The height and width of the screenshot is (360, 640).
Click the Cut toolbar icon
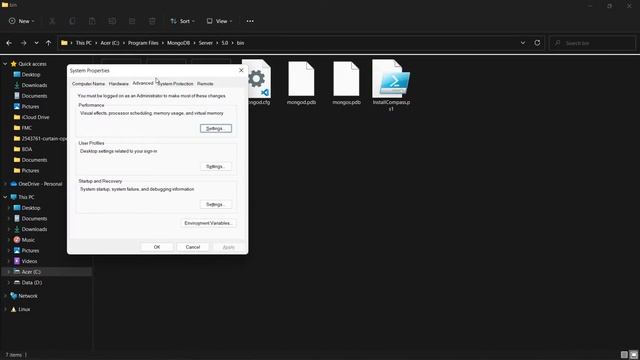tap(52, 21)
